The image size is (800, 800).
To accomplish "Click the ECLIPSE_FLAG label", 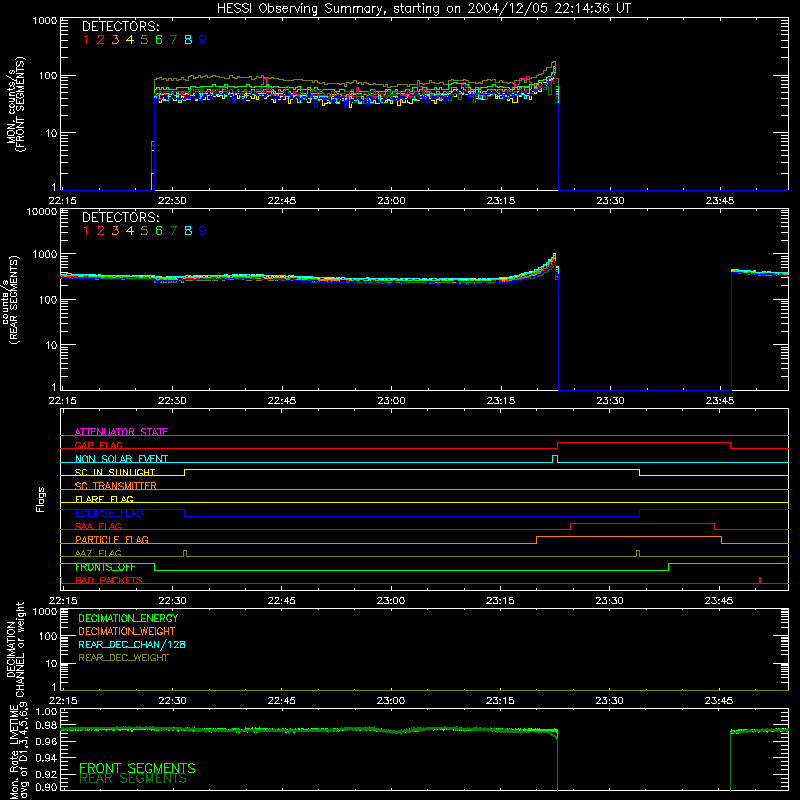I will click(109, 513).
